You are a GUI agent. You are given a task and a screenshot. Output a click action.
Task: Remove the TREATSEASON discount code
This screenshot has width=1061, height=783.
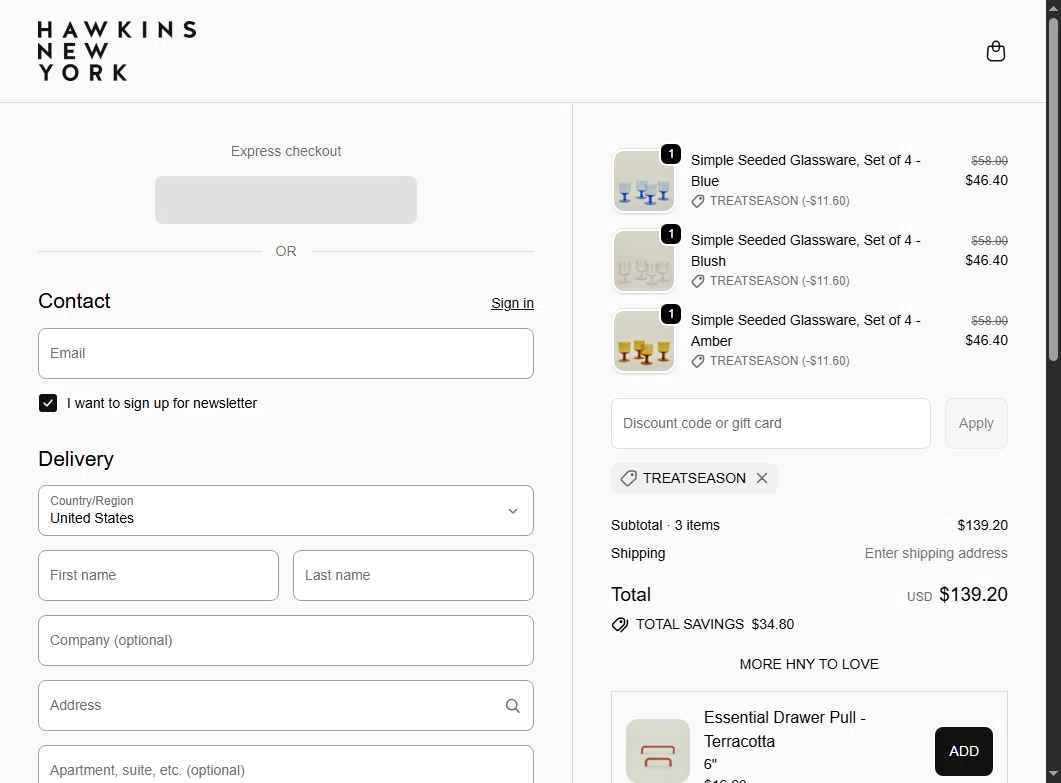762,478
